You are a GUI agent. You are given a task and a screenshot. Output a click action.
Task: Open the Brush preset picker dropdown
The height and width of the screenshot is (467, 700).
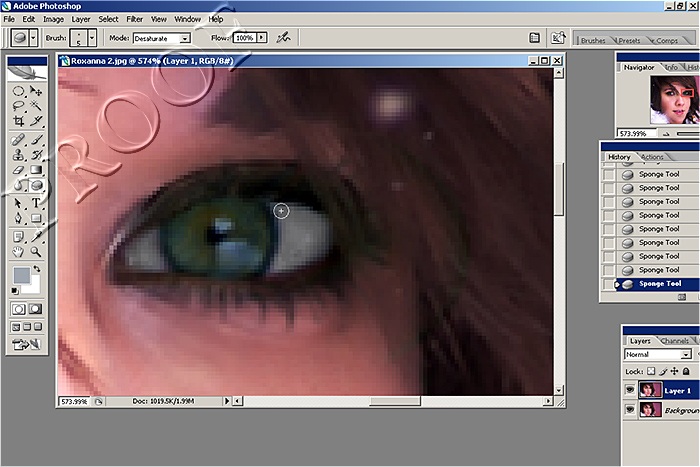pos(92,38)
